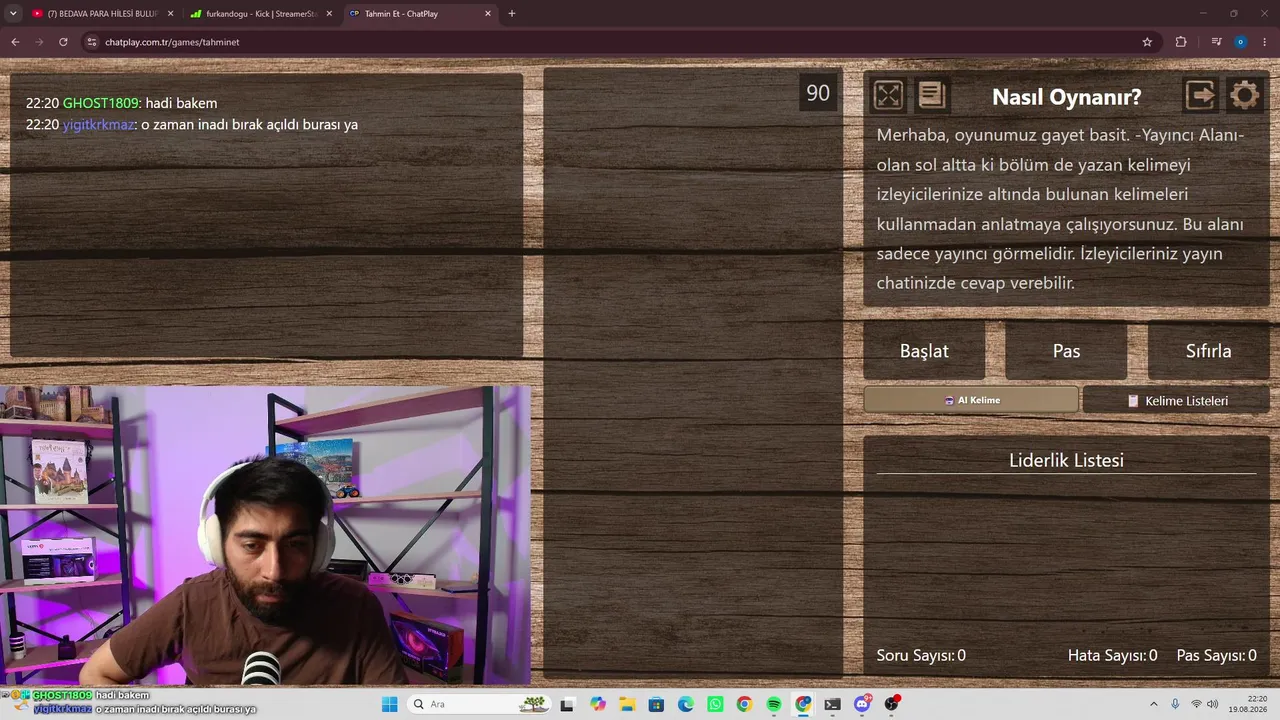Launch Spotify from taskbar
This screenshot has height=720, width=1280.
coord(774,704)
